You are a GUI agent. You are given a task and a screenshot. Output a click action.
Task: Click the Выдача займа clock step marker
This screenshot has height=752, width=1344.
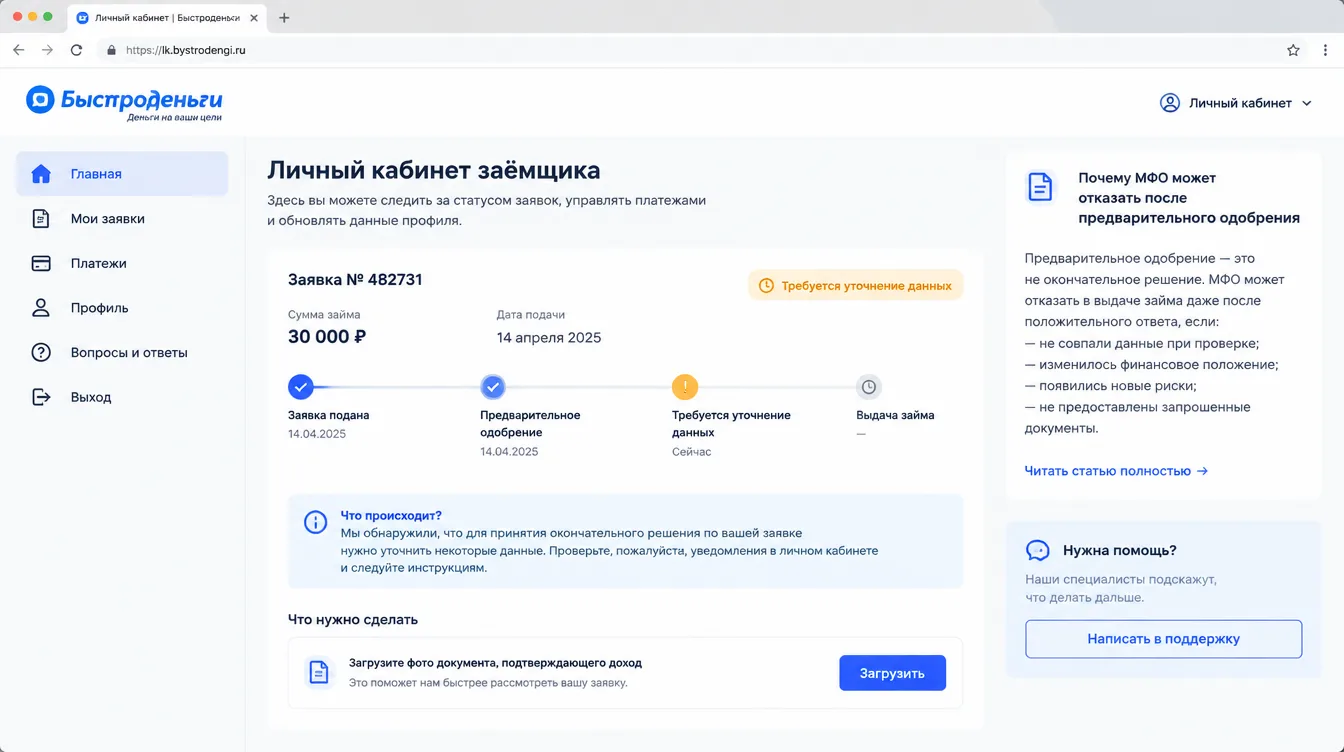point(869,387)
